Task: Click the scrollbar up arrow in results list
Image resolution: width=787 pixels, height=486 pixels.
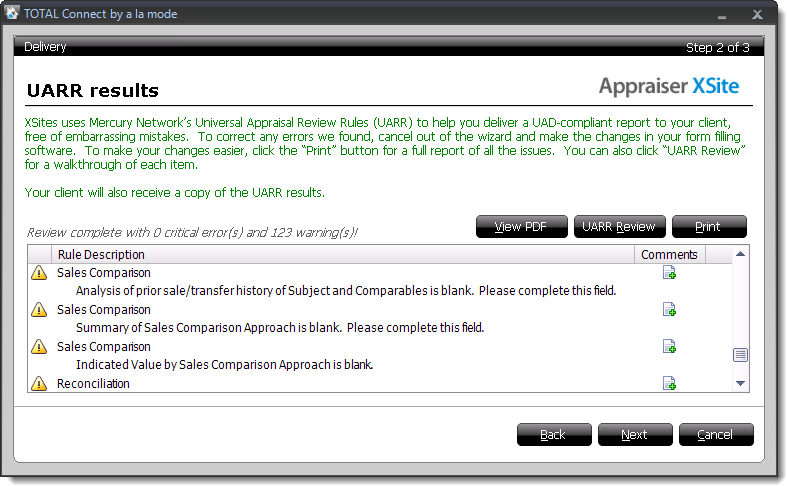Action: click(740, 254)
